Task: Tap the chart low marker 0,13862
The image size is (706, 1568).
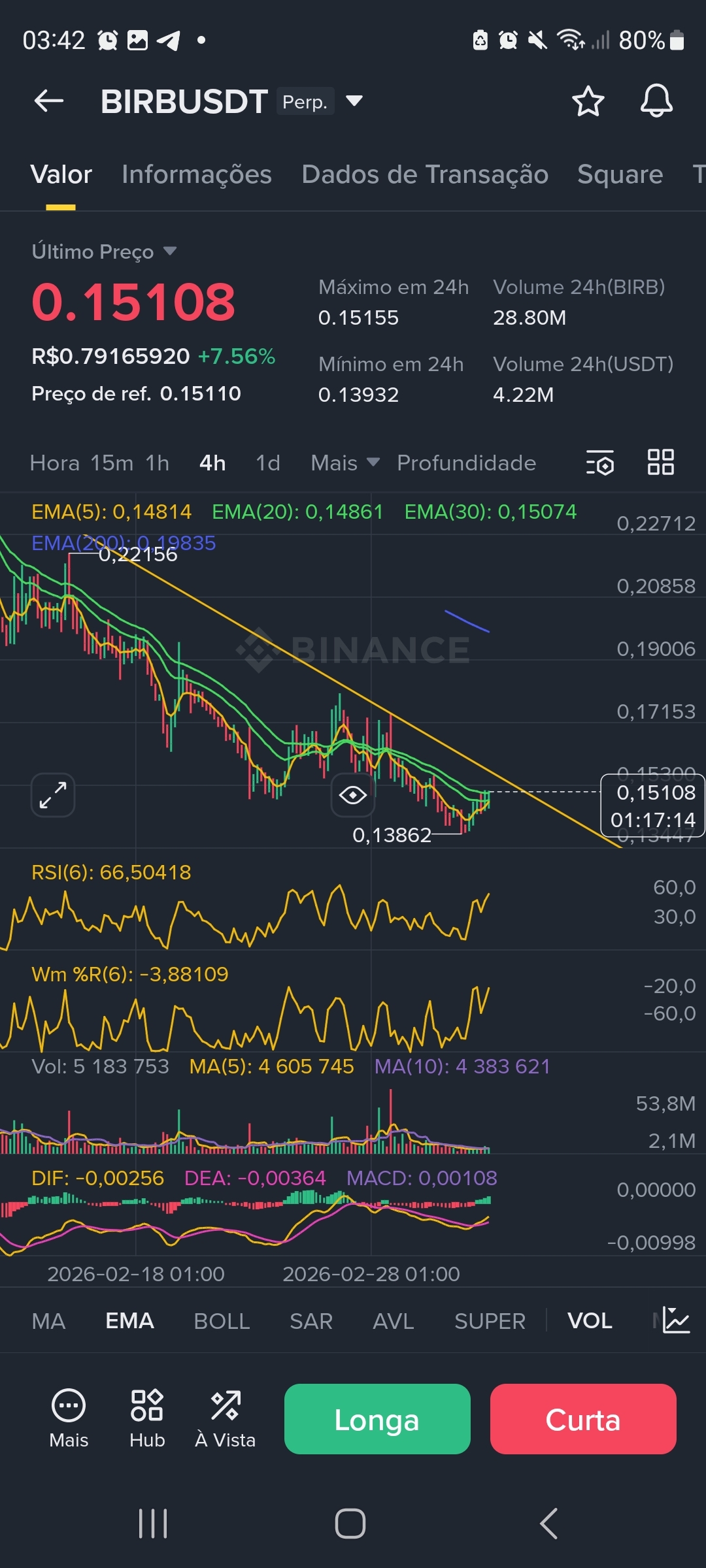Action: tap(392, 835)
